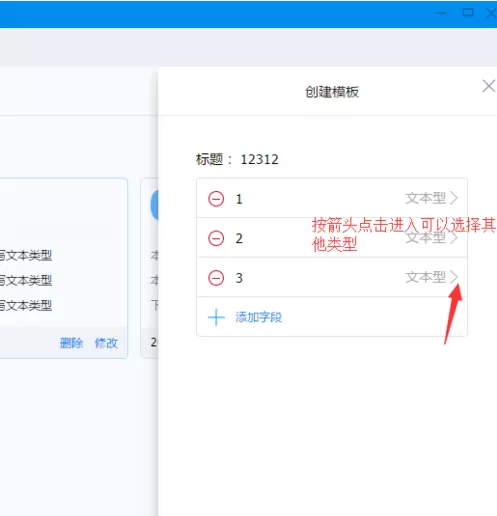The image size is (497, 516).
Task: Select field name 2 in the list
Action: (239, 239)
